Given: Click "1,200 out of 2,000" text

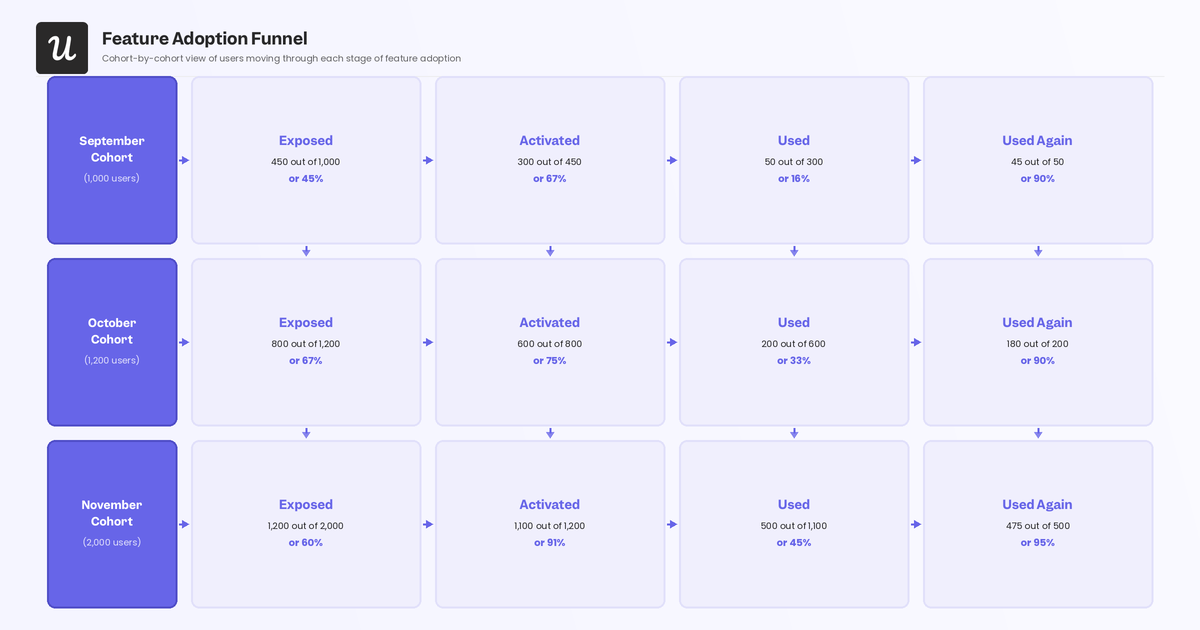Looking at the screenshot, I should 306,526.
